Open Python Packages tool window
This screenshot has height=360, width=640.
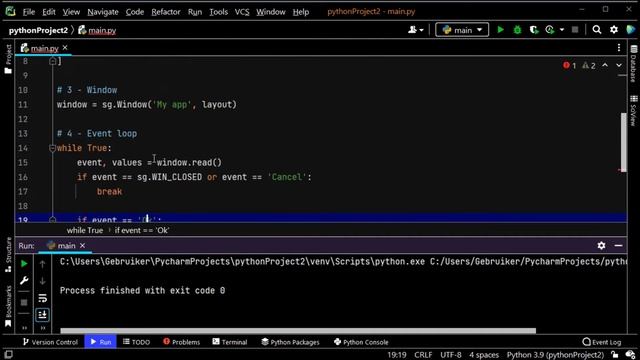(290, 342)
